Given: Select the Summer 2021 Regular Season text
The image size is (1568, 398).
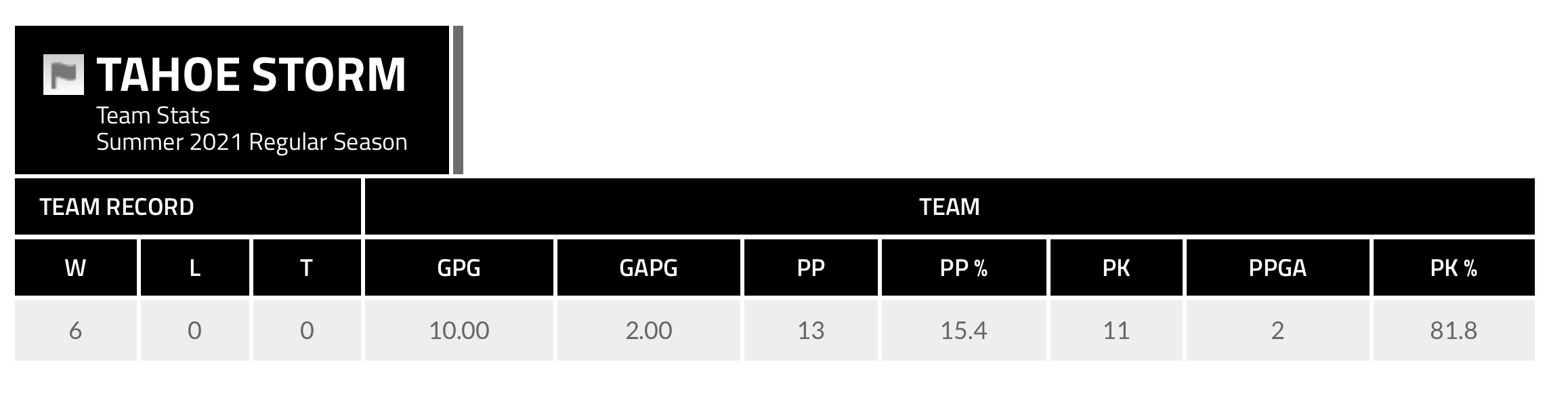Looking at the screenshot, I should (251, 142).
